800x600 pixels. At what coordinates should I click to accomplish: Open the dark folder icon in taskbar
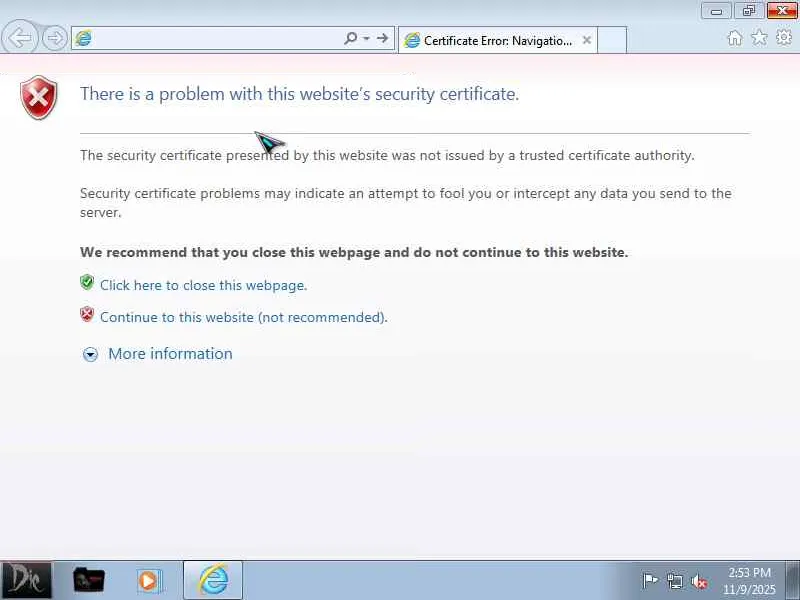pos(89,580)
